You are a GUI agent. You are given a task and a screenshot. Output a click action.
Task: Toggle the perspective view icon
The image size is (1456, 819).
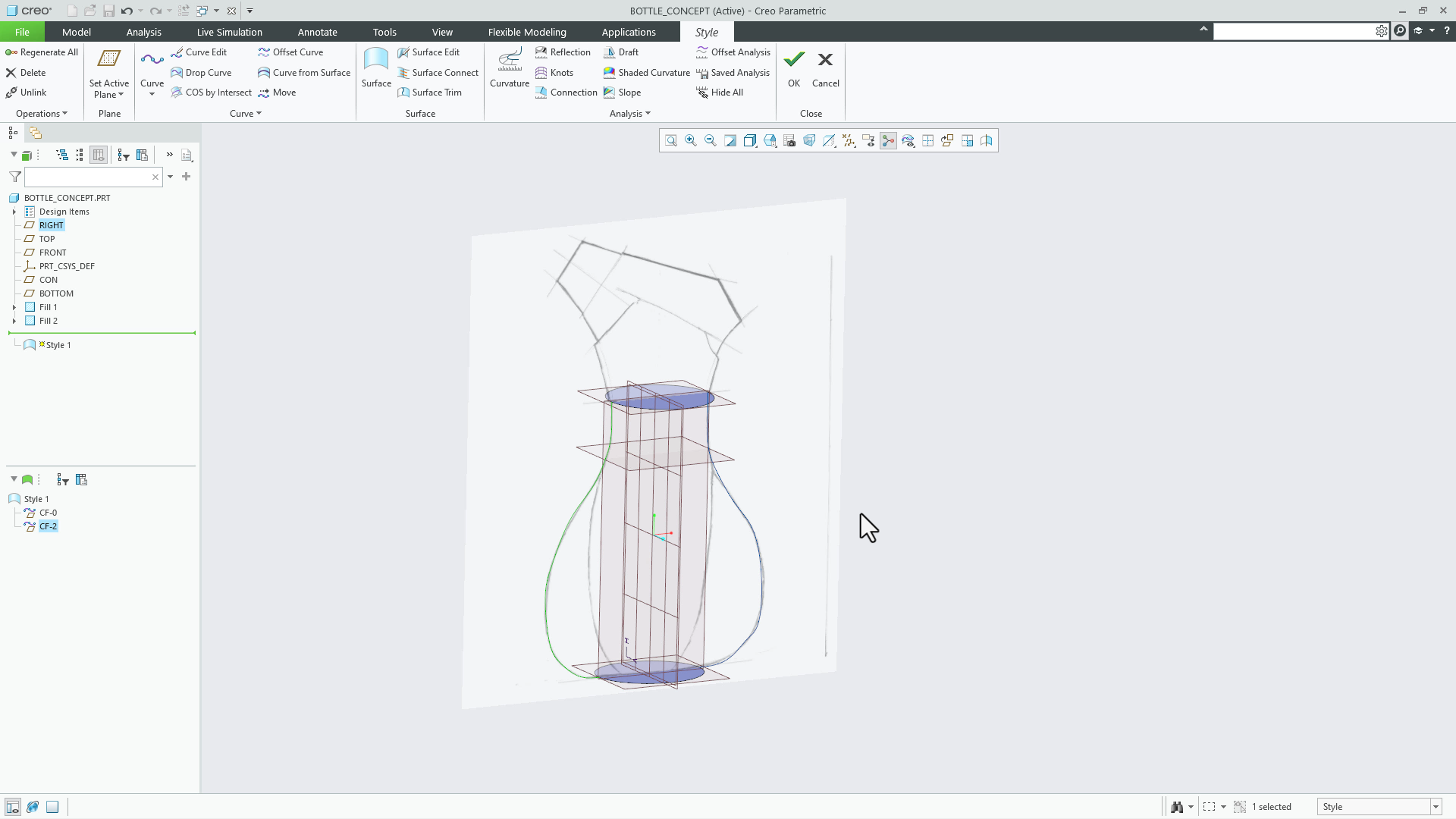(x=809, y=141)
